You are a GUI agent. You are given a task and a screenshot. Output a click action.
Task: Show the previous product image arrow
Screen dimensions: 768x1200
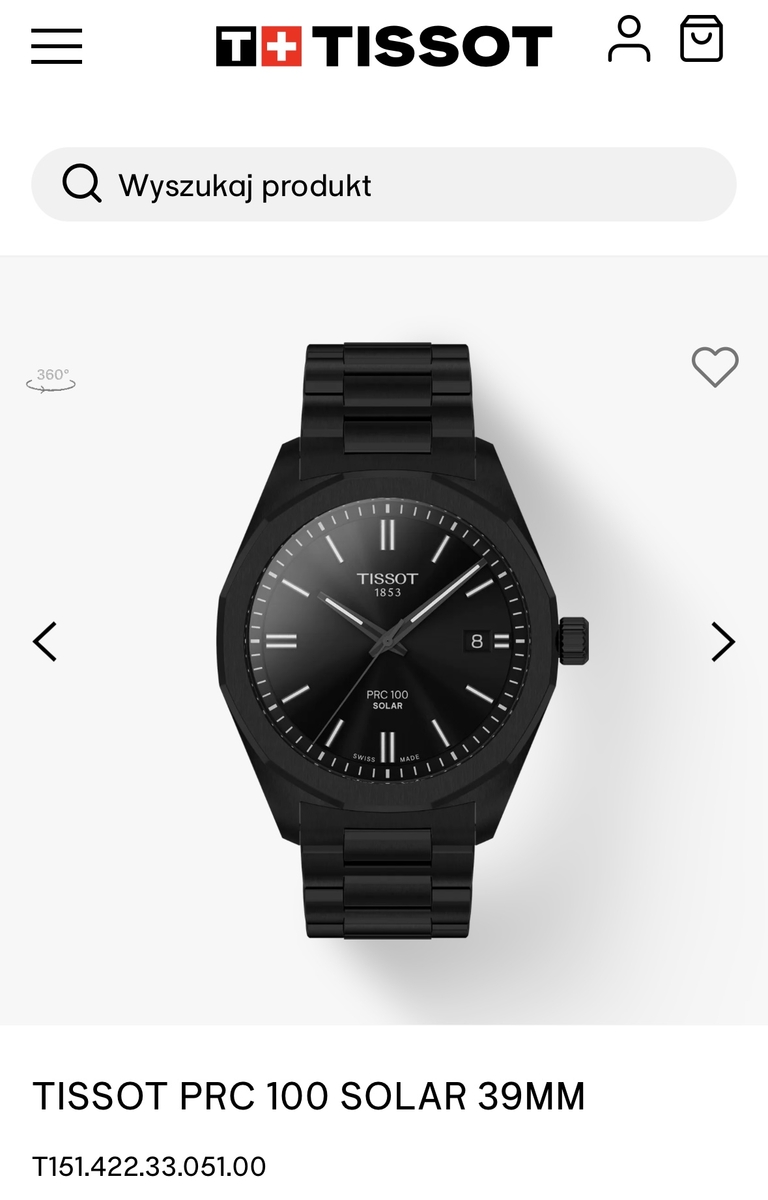45,641
